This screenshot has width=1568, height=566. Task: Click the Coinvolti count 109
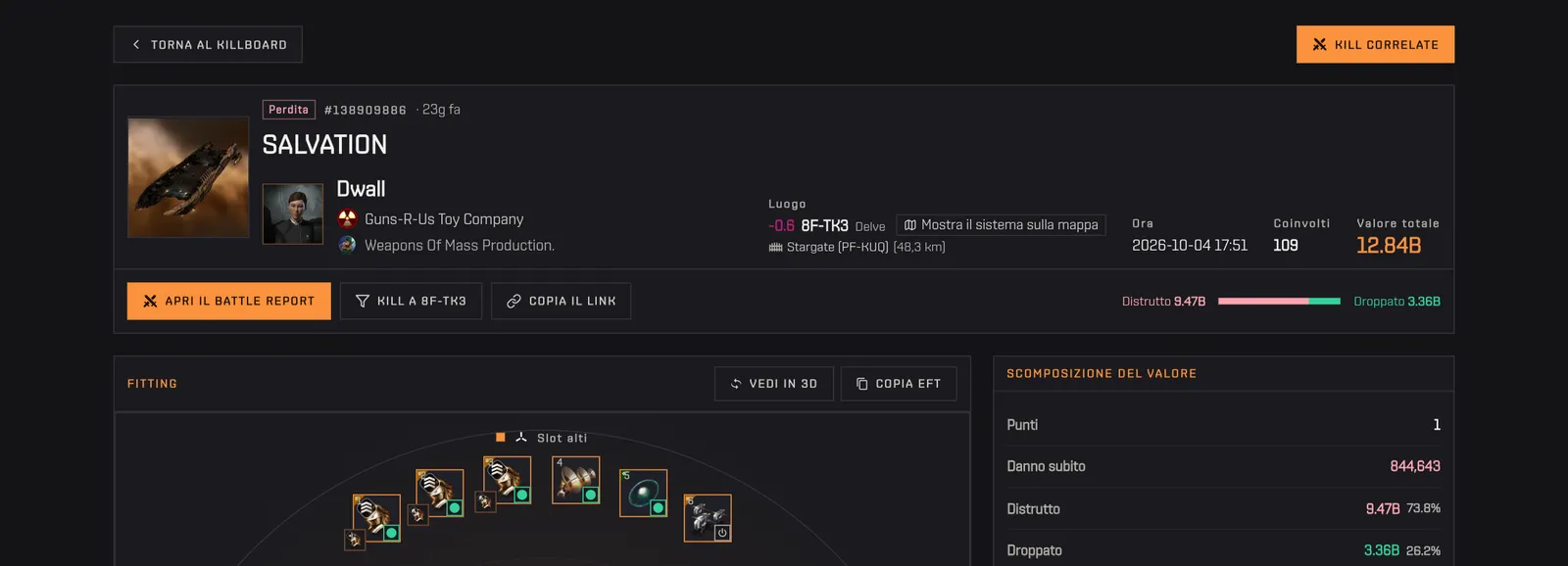[x=1286, y=246]
